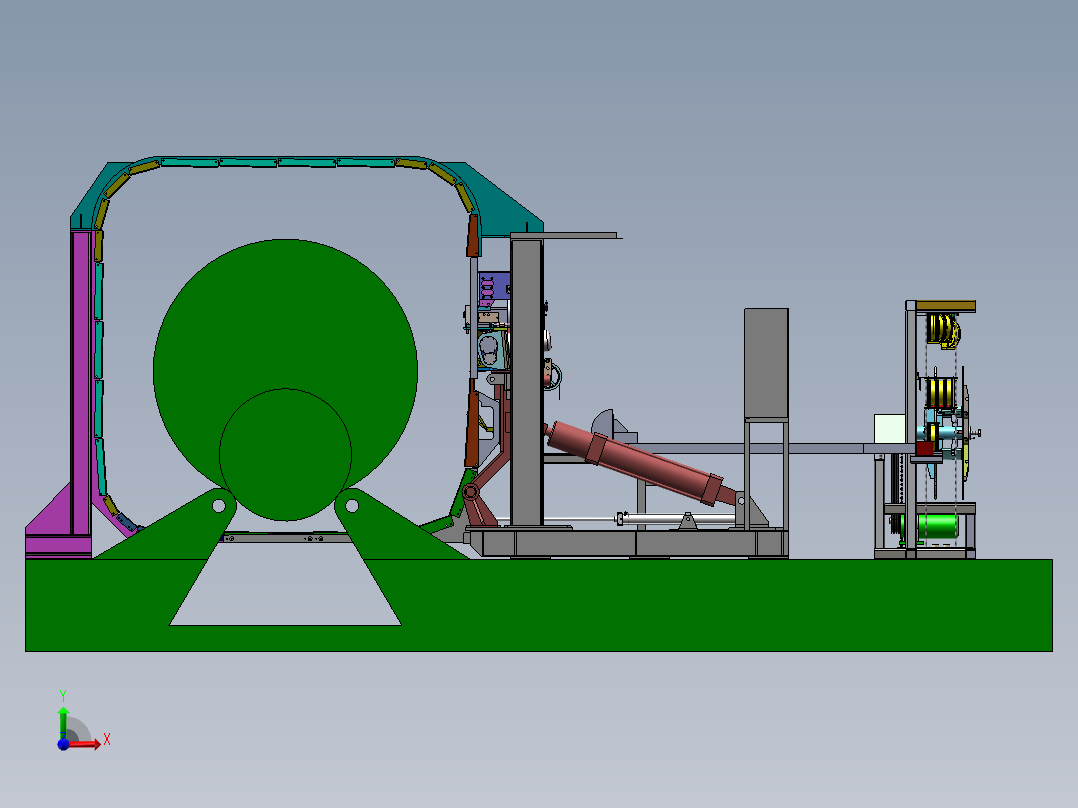The width and height of the screenshot is (1078, 808).
Task: Select the large green base platform
Action: coord(538,605)
